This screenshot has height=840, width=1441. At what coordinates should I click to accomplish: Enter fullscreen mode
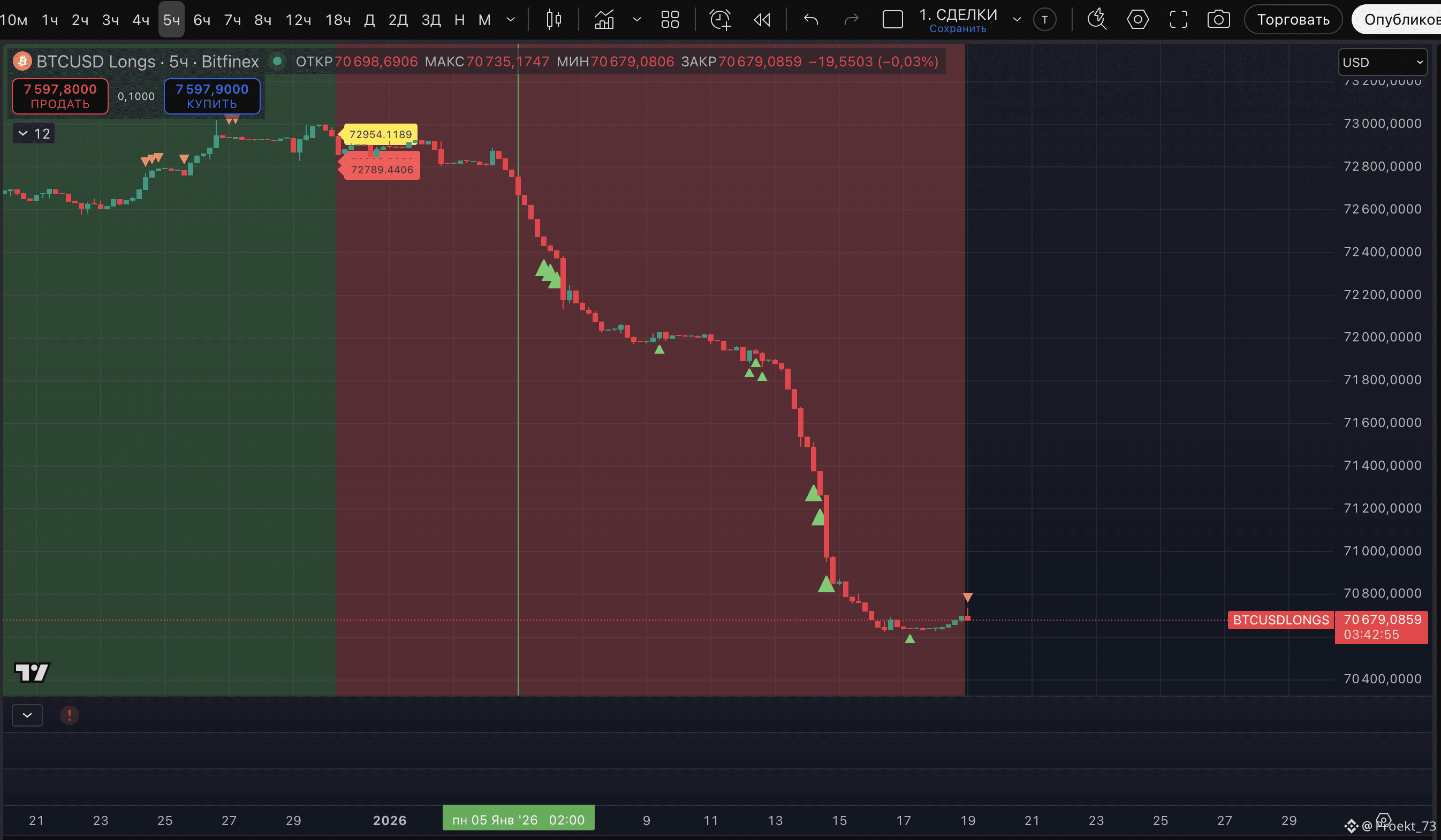coord(1179,19)
